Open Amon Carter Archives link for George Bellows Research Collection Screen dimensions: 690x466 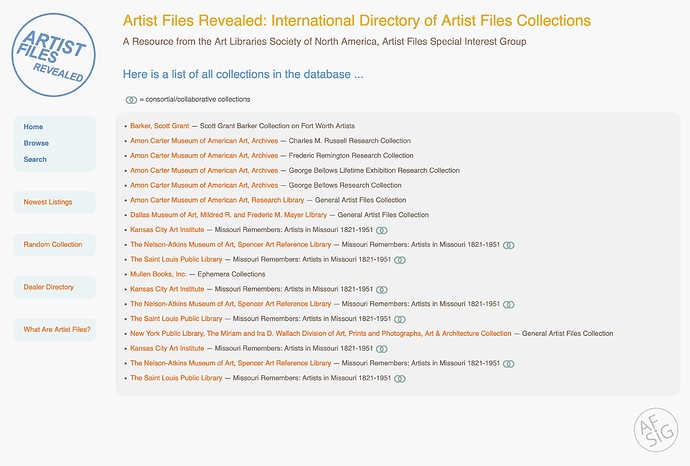point(204,185)
